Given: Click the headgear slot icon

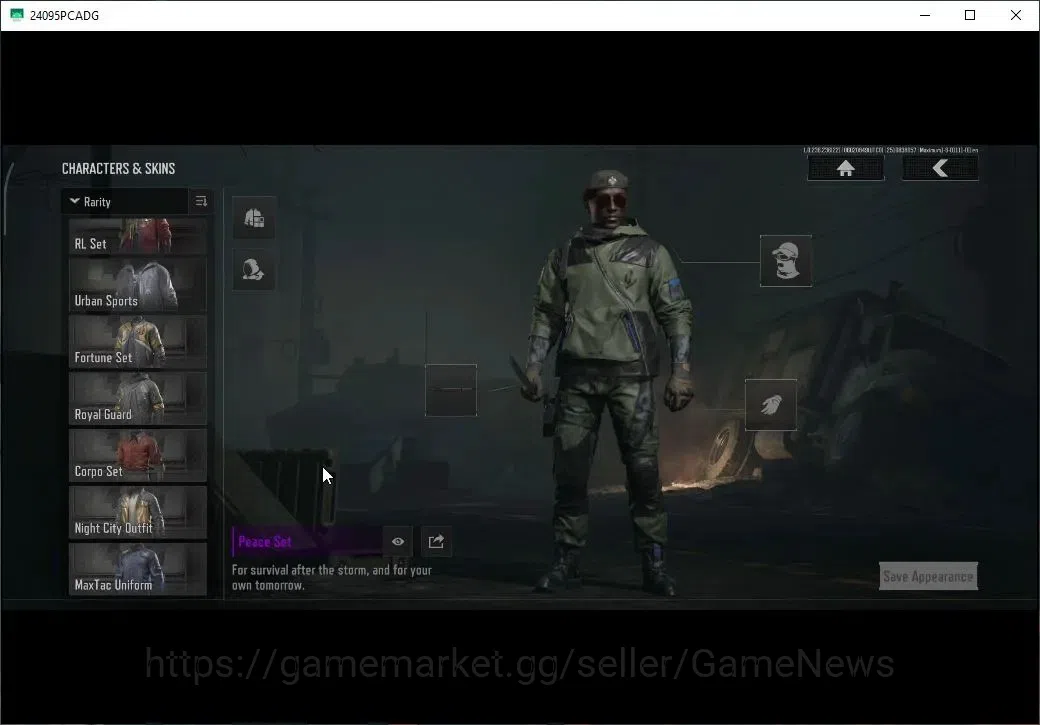Looking at the screenshot, I should 786,261.
